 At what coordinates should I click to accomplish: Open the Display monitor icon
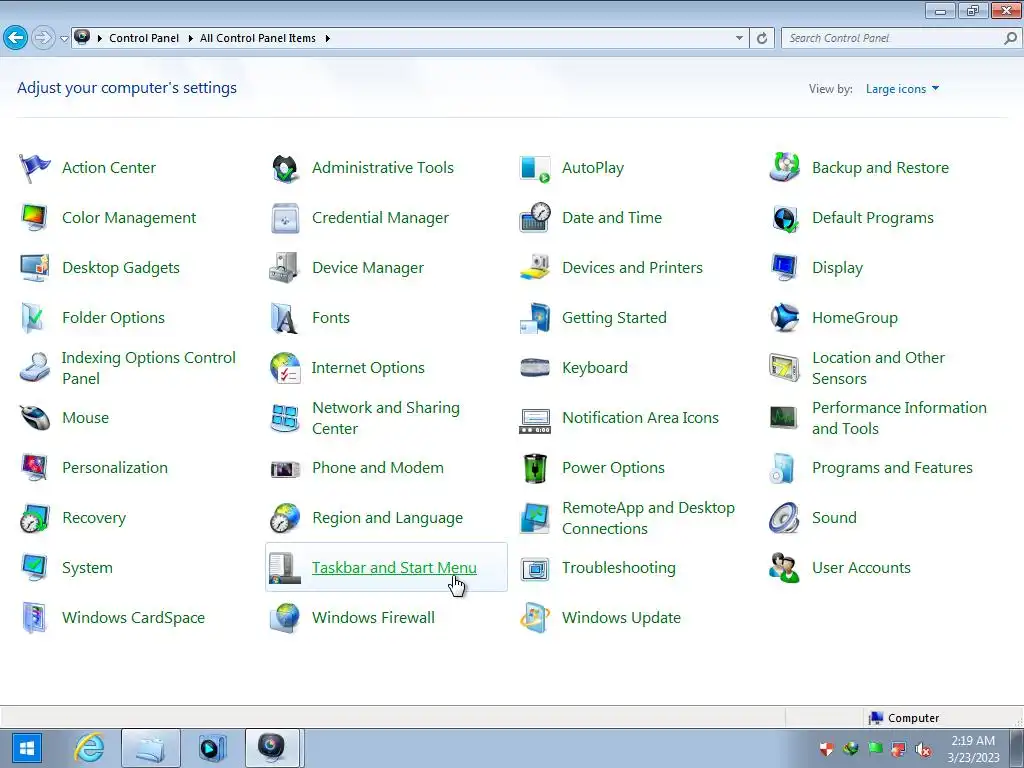[x=784, y=268]
